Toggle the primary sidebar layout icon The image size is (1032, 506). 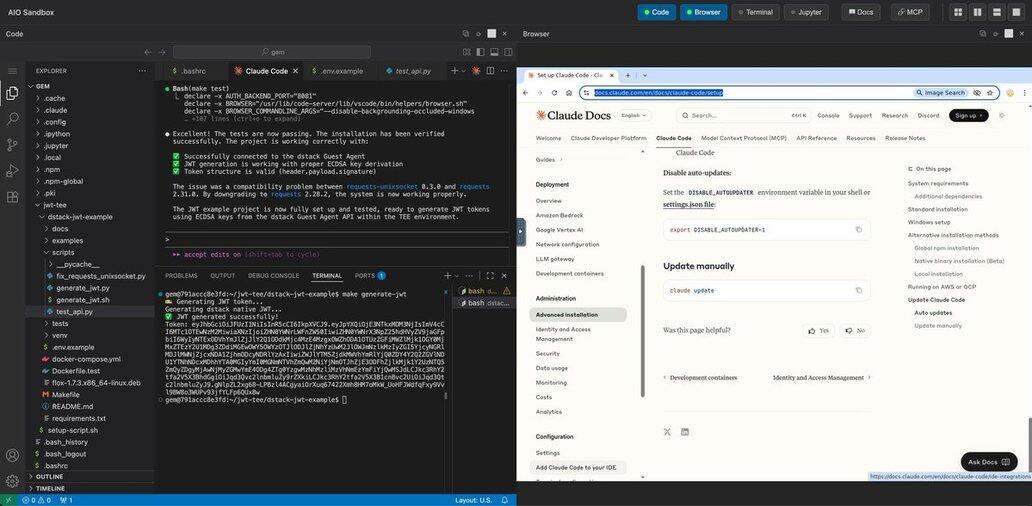click(x=480, y=52)
